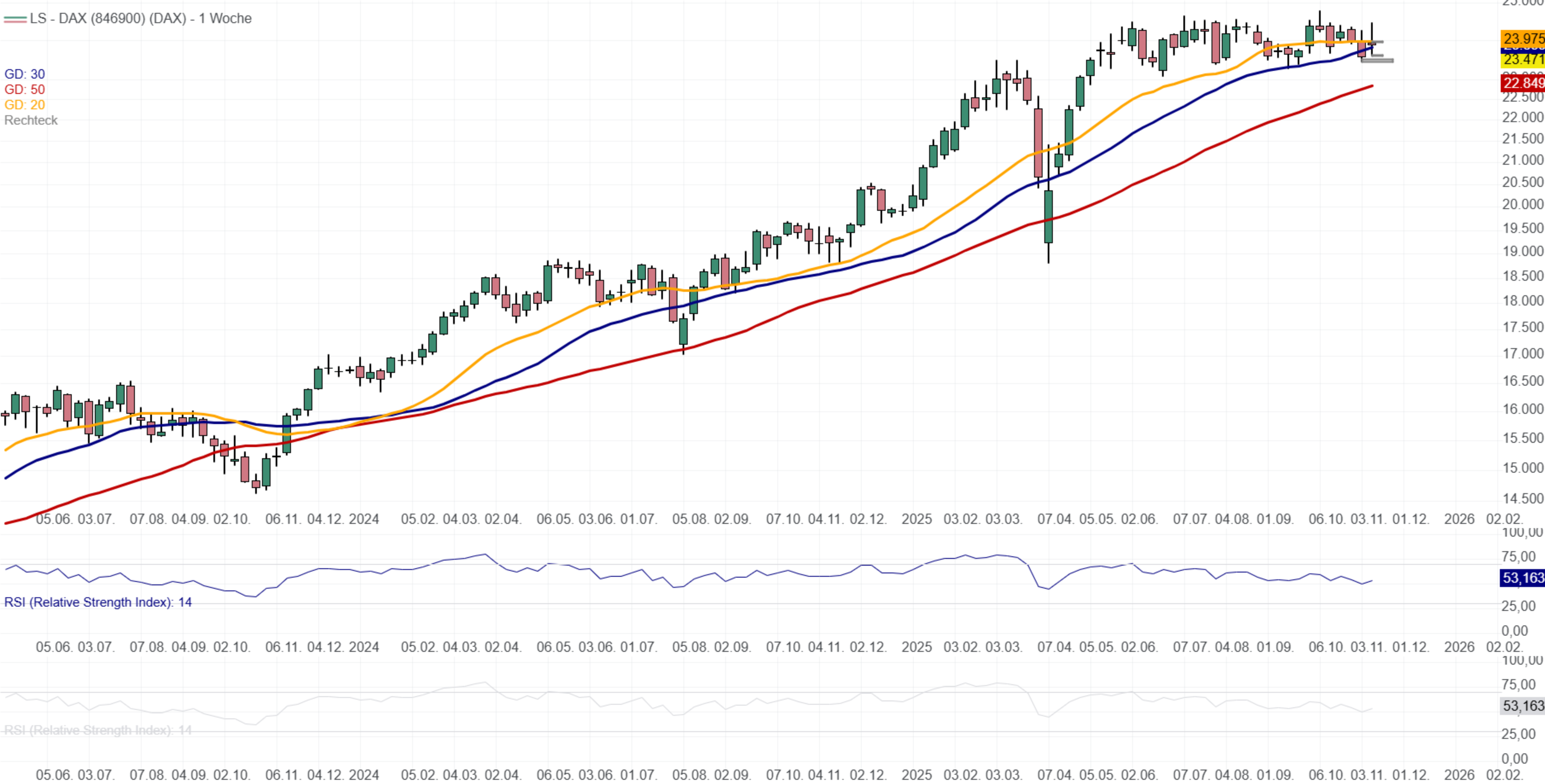Click the 2026 label on bottom time axis
1545x784 pixels.
click(x=1459, y=775)
